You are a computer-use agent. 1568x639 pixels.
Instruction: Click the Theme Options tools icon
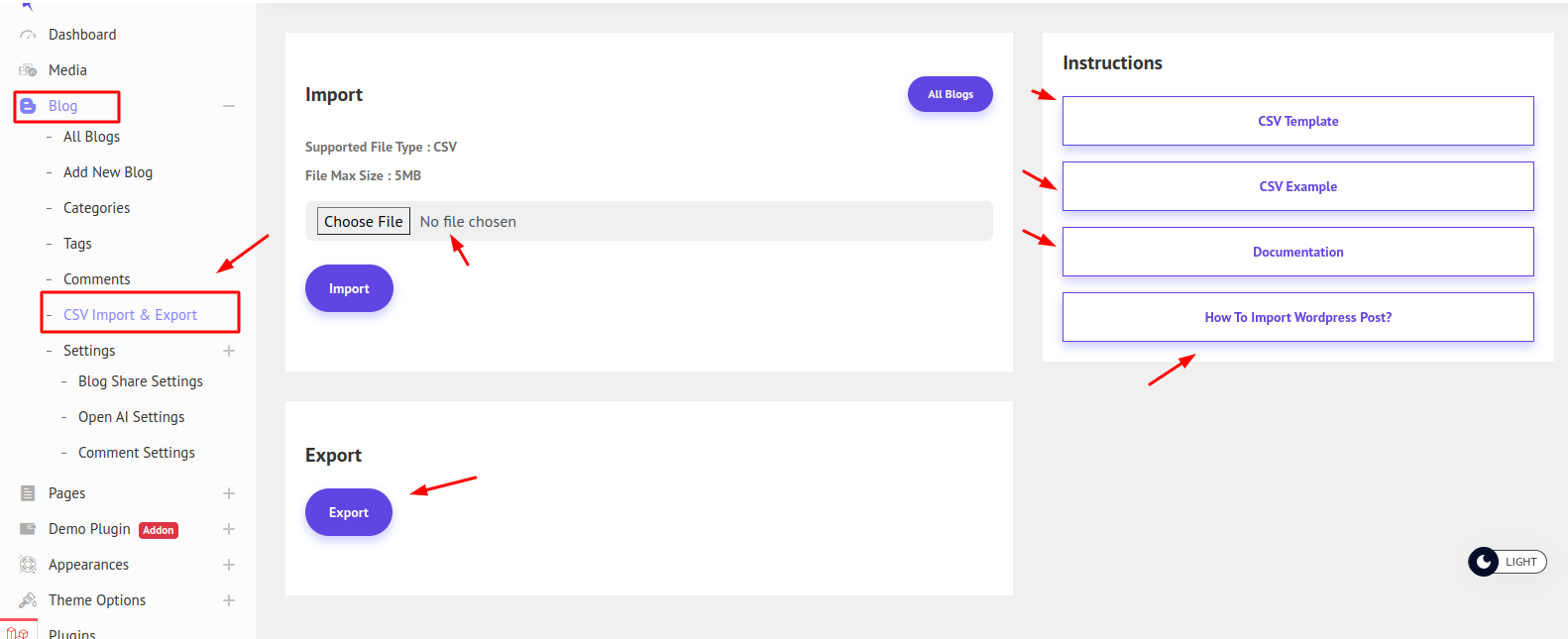pyautogui.click(x=28, y=600)
